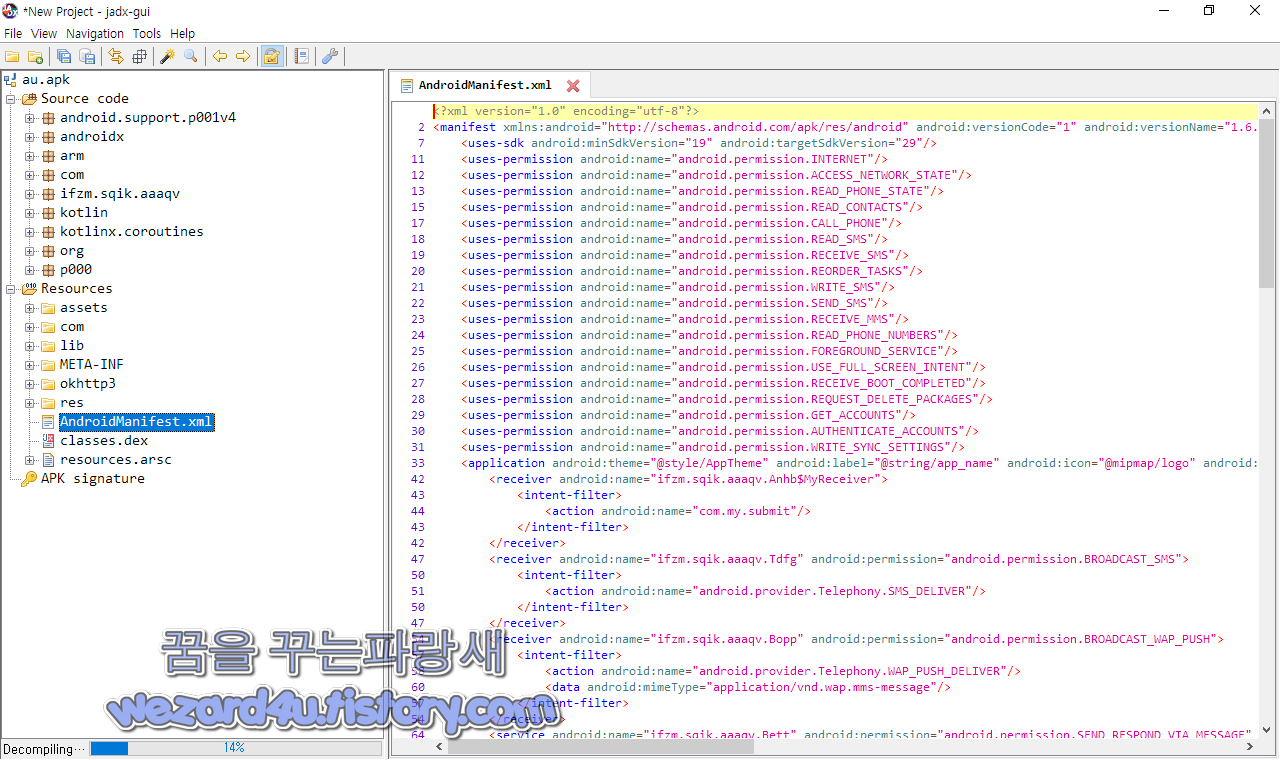Select the com folder under Resources
The width and height of the screenshot is (1280, 760).
pyautogui.click(x=72, y=327)
